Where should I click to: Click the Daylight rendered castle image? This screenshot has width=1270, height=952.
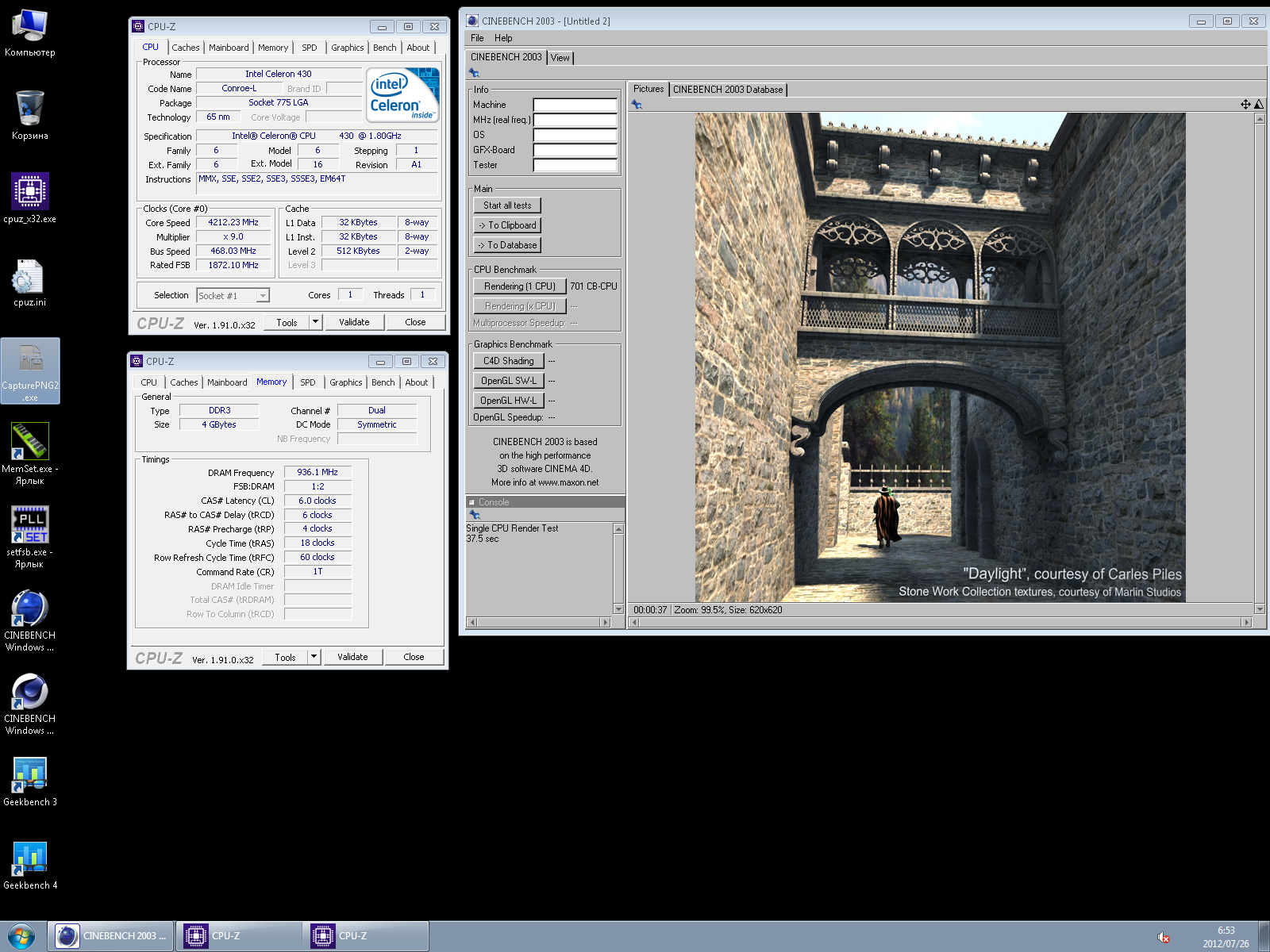click(940, 357)
